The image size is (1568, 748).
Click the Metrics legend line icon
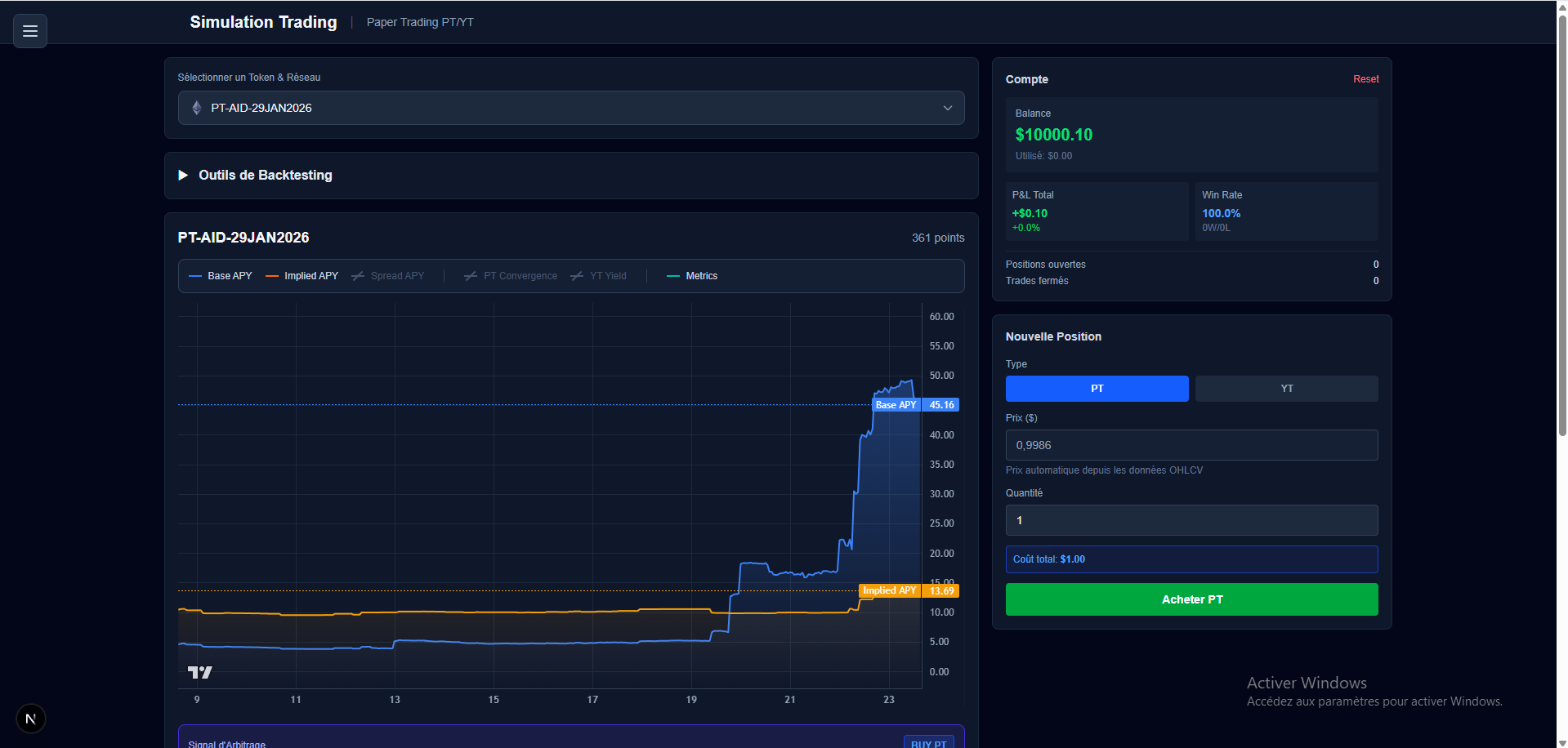point(672,276)
